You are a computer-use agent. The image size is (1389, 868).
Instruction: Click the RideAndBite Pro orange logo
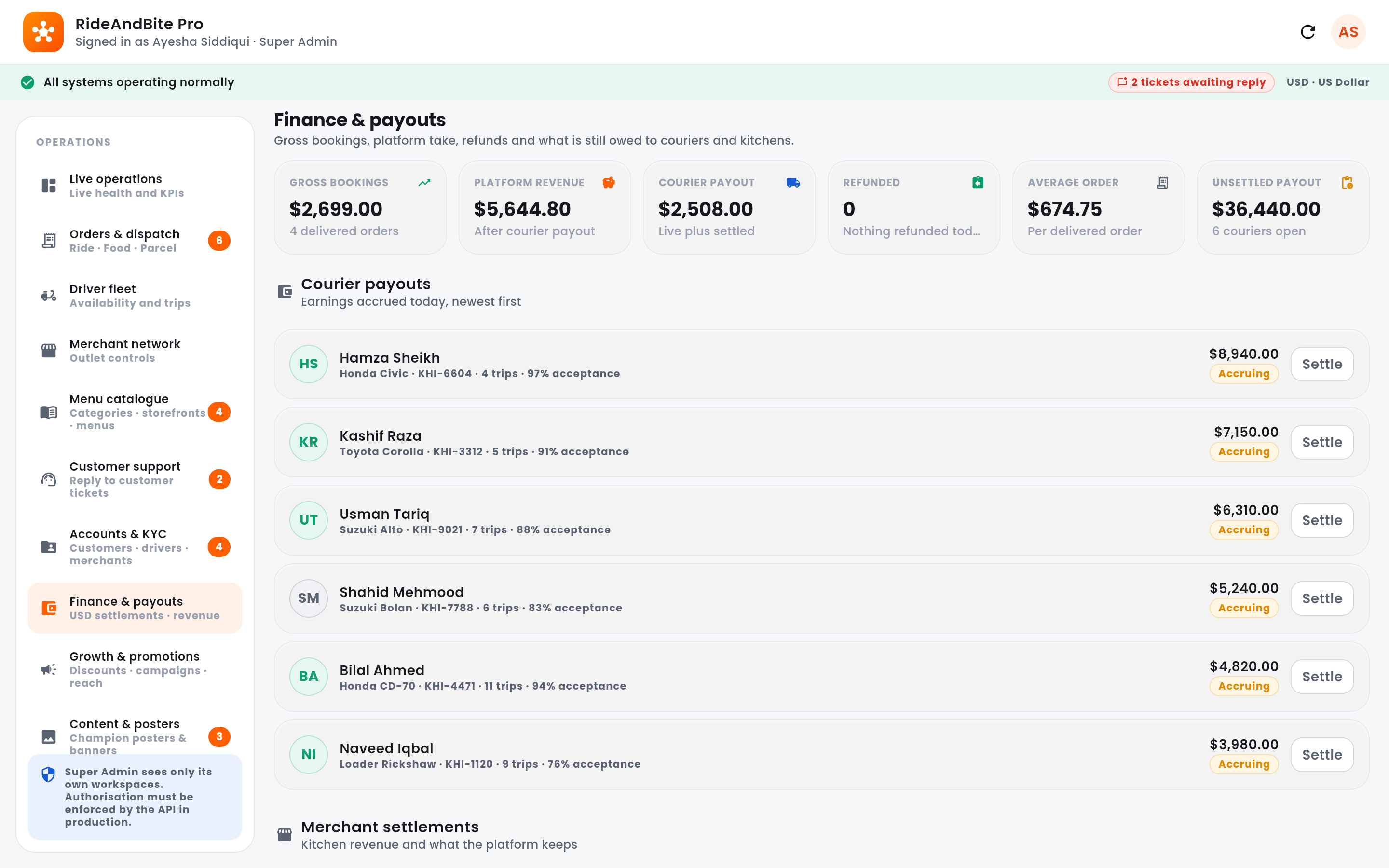click(43, 32)
